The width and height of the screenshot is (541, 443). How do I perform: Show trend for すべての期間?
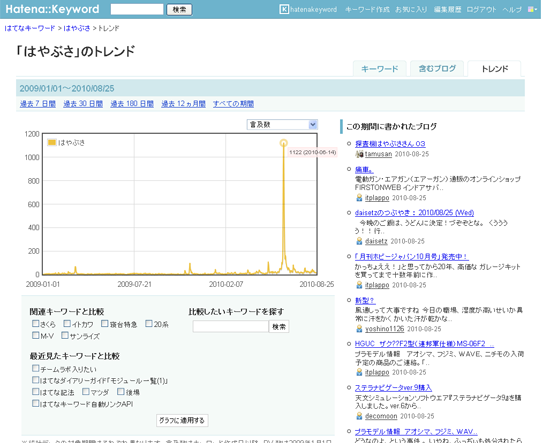click(x=233, y=104)
